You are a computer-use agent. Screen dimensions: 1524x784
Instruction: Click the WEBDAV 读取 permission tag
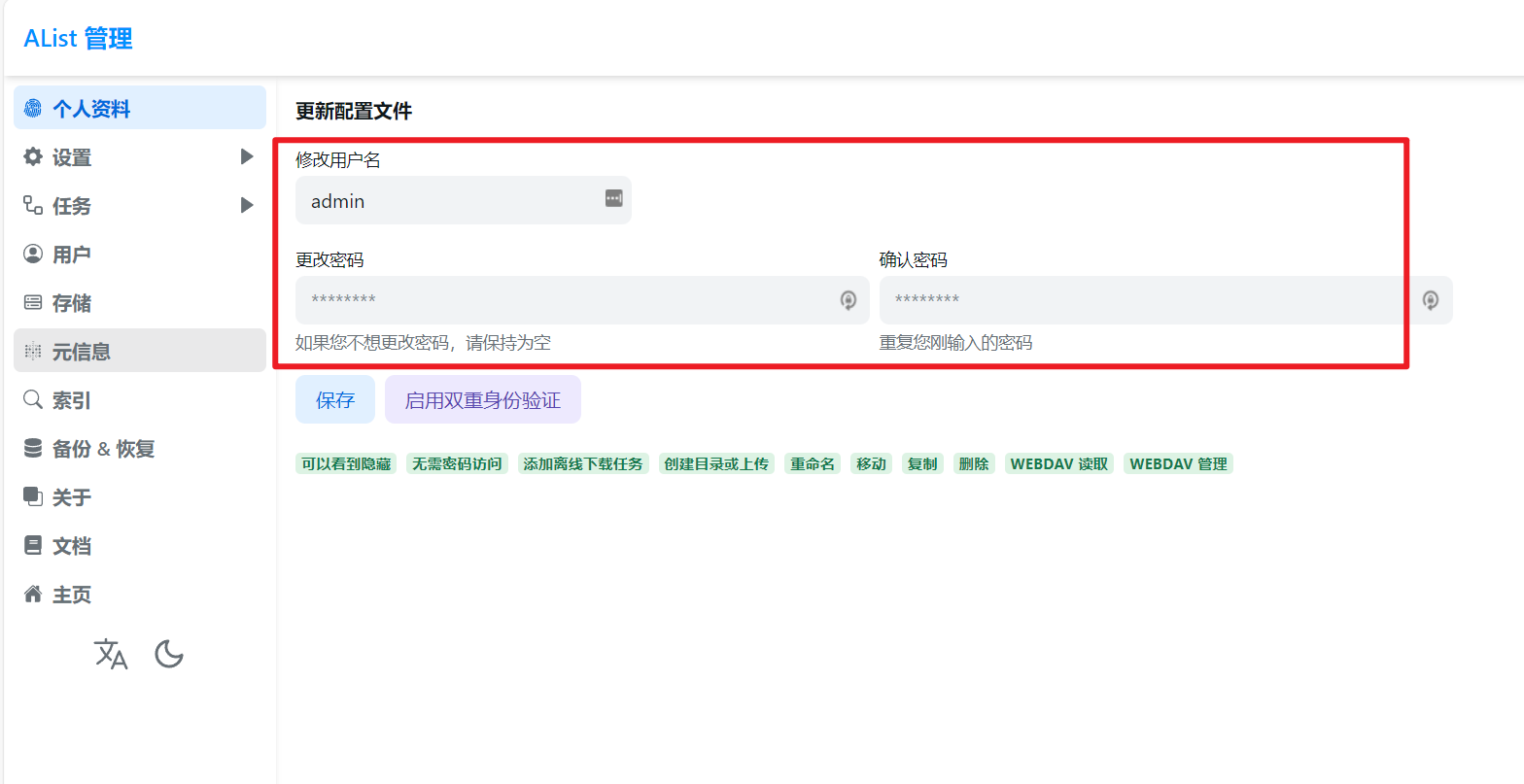(1059, 463)
